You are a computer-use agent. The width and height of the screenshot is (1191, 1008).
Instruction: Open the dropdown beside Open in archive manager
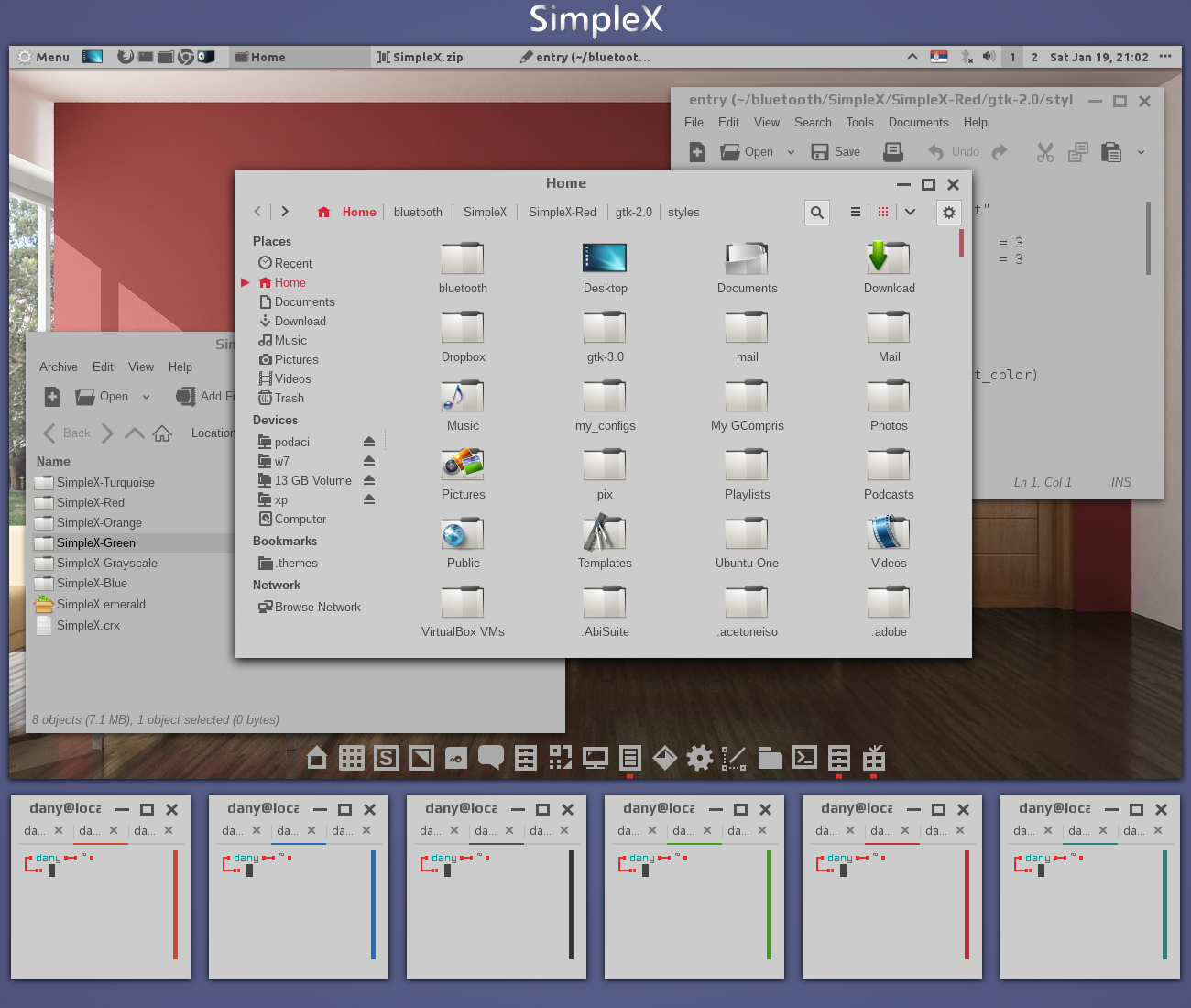tap(146, 397)
